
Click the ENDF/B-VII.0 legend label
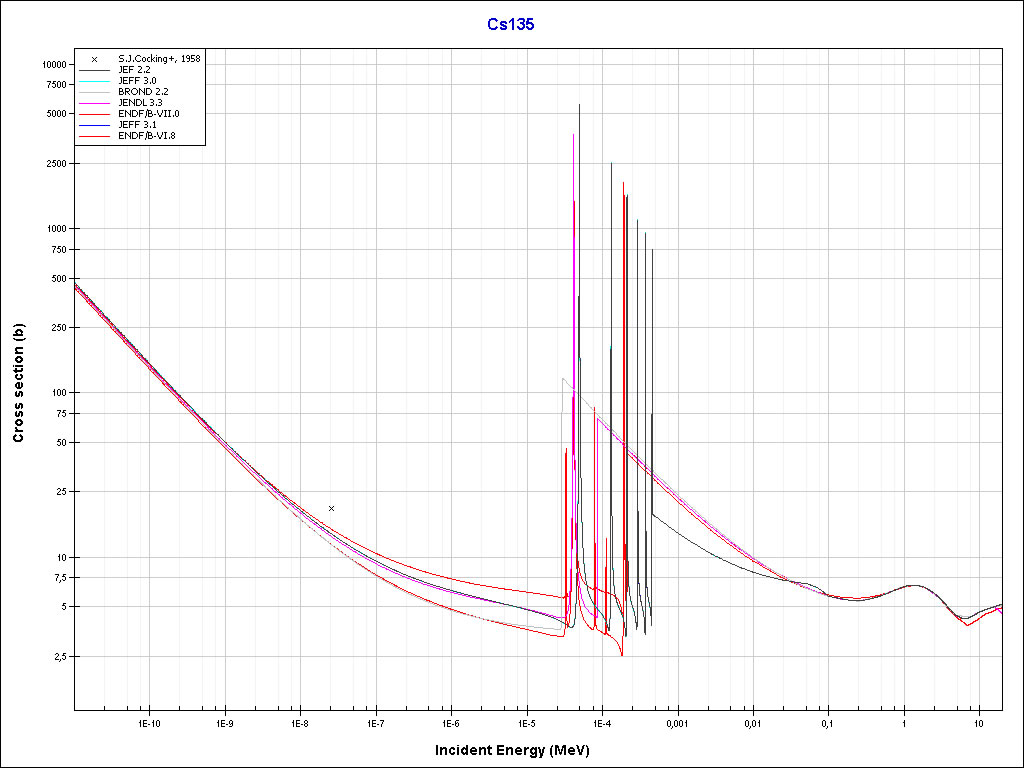149,114
